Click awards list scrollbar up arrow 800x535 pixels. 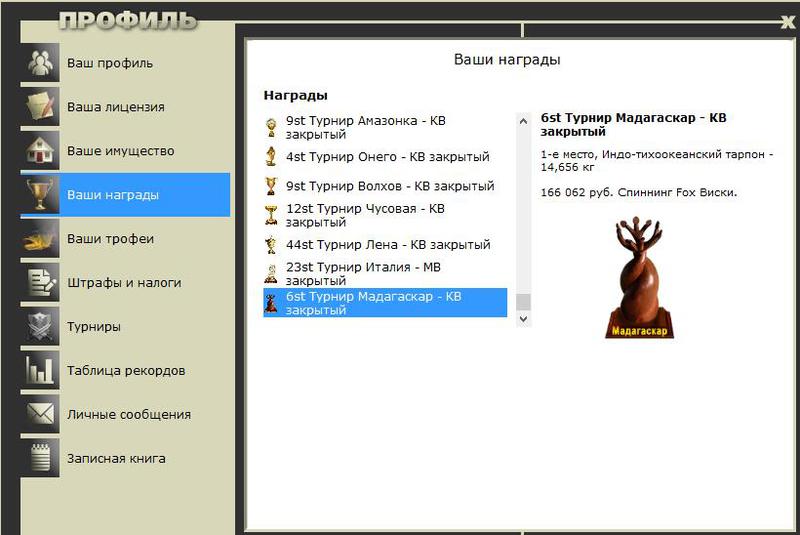click(523, 121)
